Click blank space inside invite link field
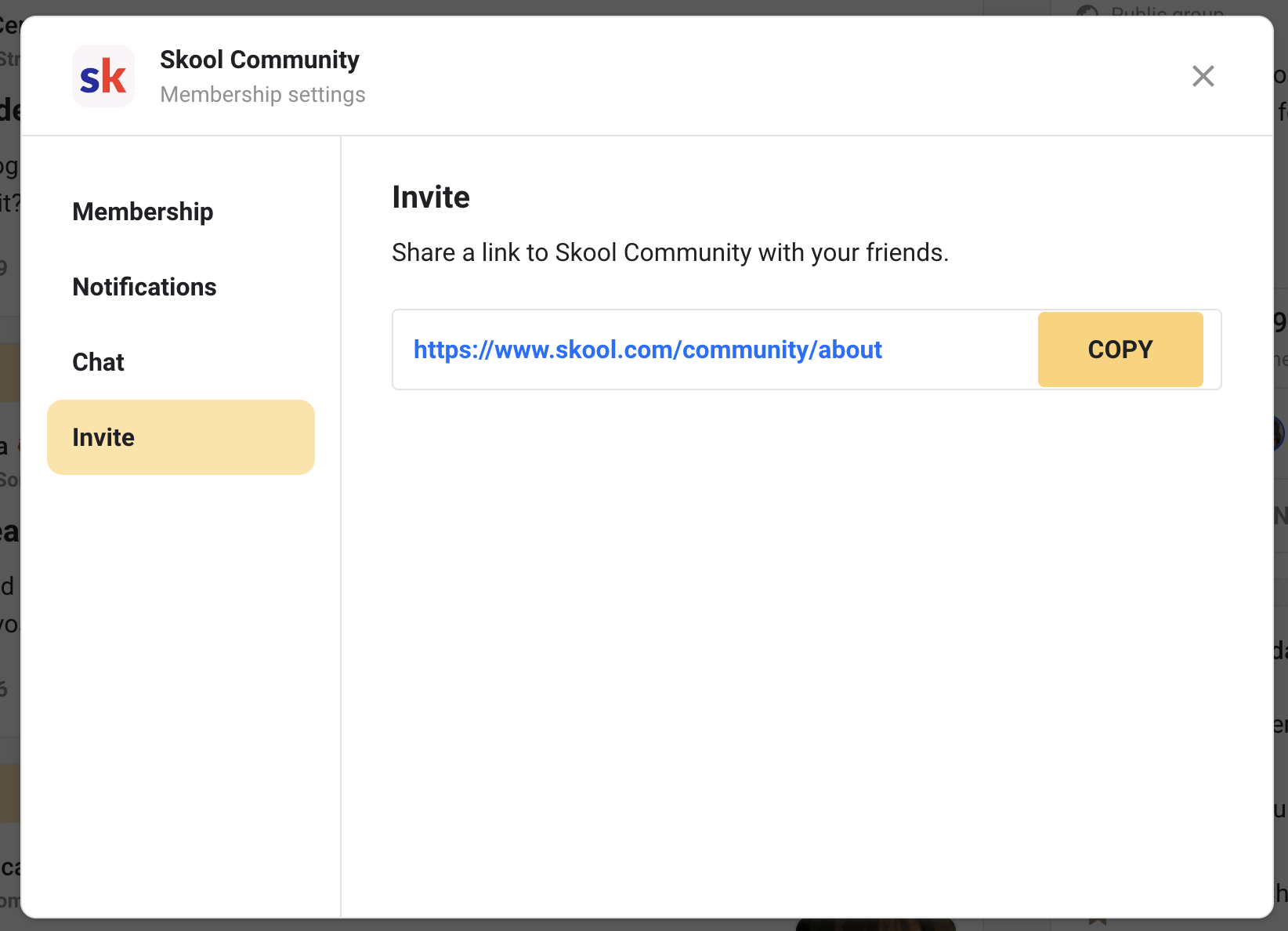 [960, 350]
